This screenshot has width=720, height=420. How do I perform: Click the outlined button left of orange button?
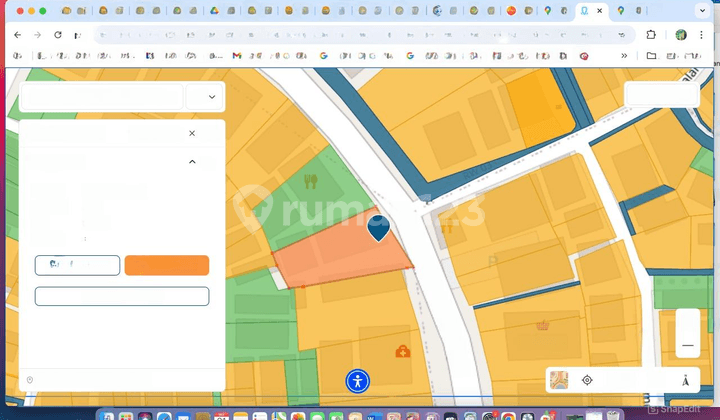[78, 265]
